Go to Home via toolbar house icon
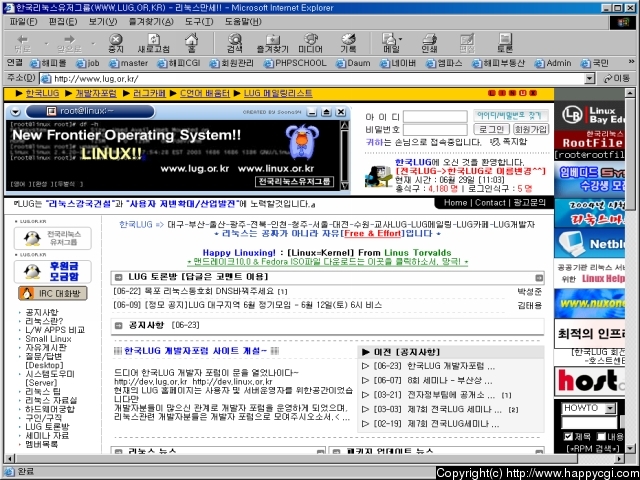 tap(191, 39)
